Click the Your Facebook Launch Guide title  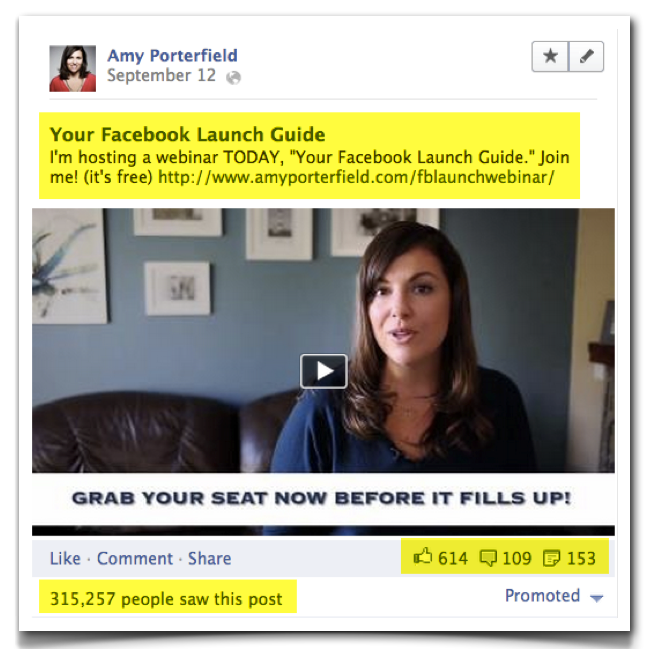coord(188,134)
